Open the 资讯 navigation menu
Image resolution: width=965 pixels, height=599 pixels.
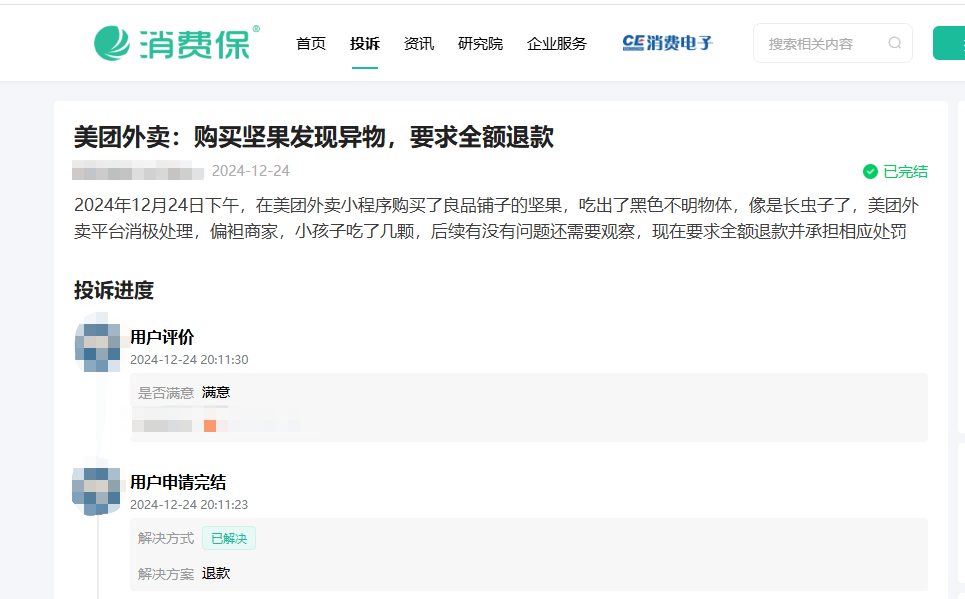[419, 43]
